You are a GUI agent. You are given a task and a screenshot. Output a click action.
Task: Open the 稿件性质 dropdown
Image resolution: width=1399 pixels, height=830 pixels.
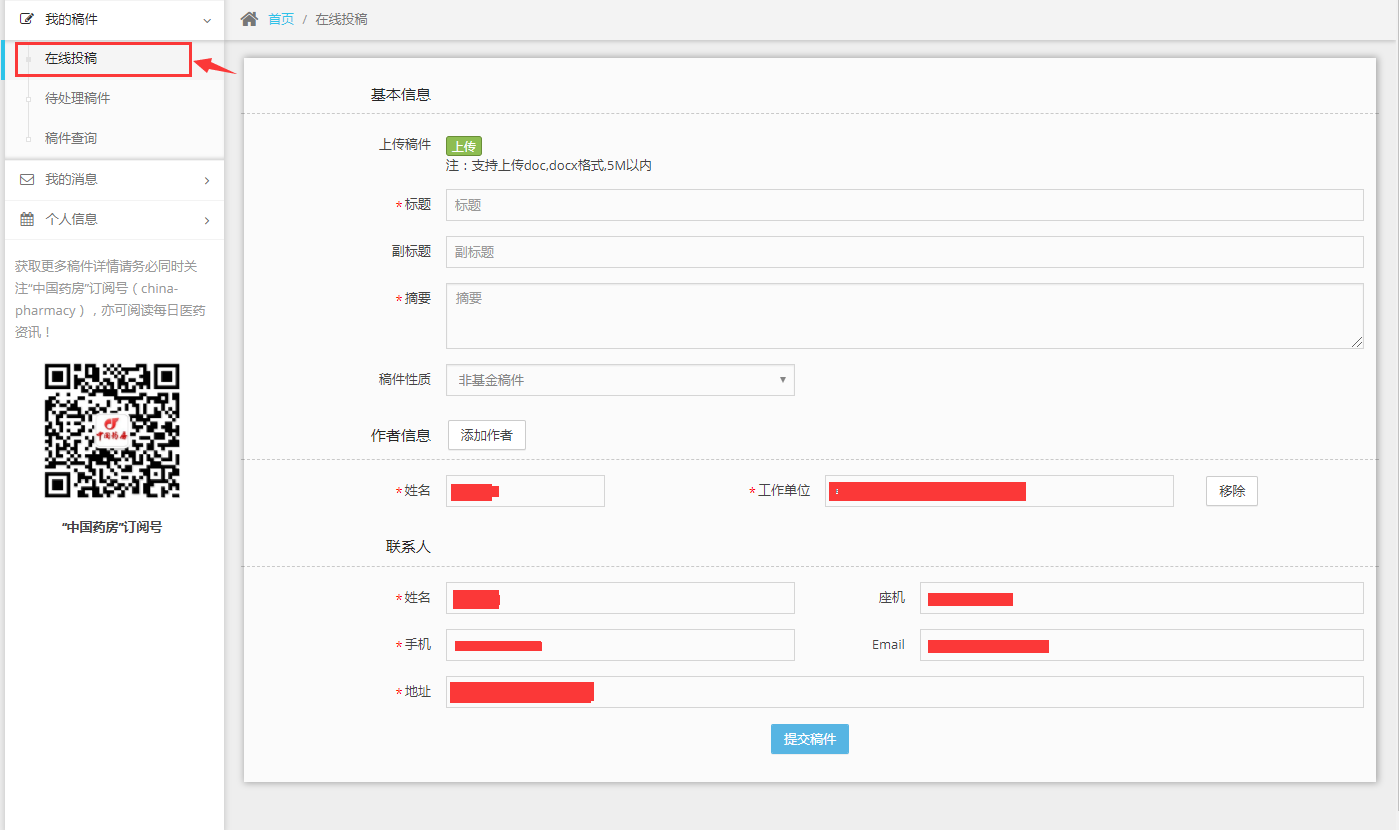(x=620, y=380)
